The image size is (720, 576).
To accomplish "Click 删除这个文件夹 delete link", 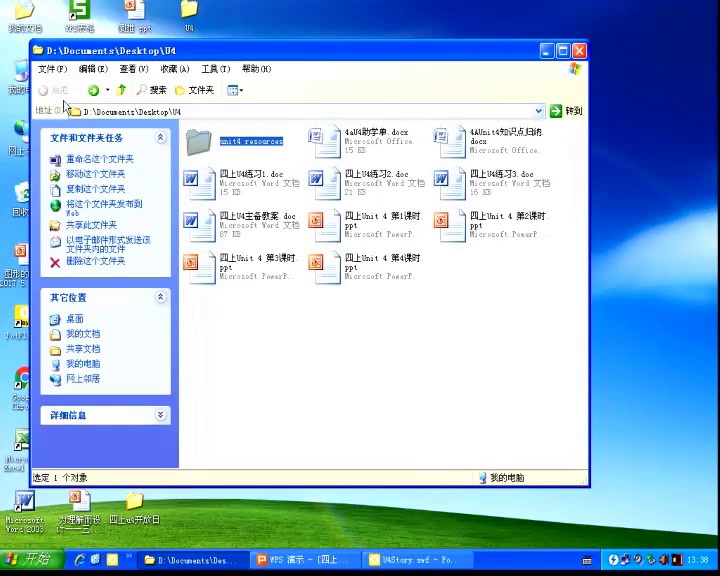I will coord(95,261).
